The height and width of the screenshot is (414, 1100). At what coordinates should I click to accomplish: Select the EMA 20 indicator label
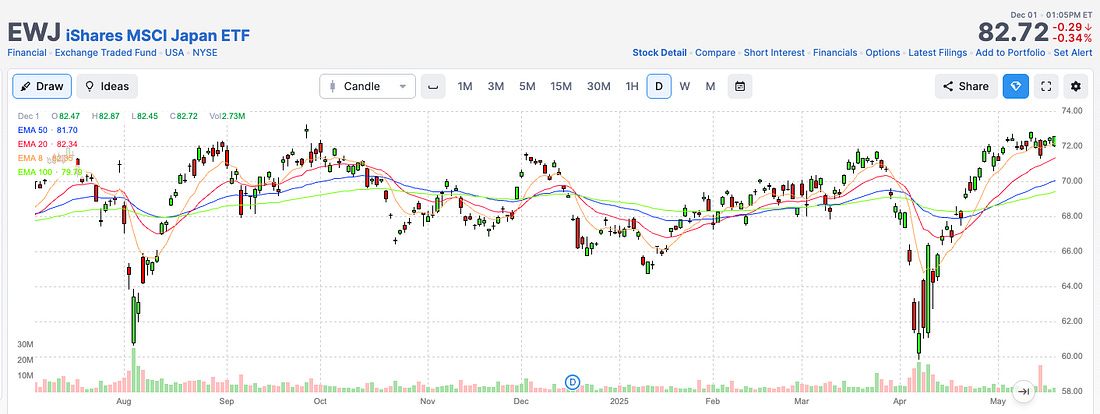click(x=48, y=144)
